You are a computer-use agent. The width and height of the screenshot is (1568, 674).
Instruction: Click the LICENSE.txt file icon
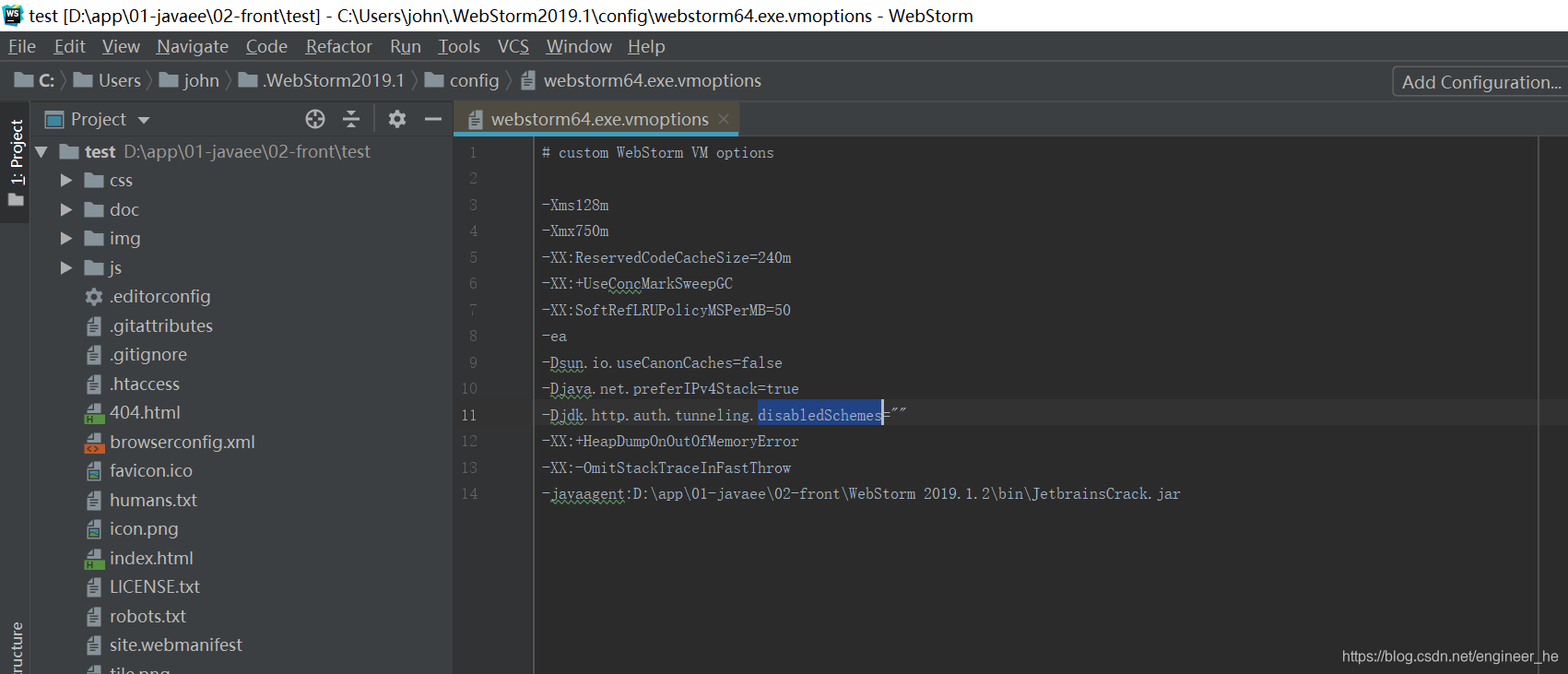94,587
